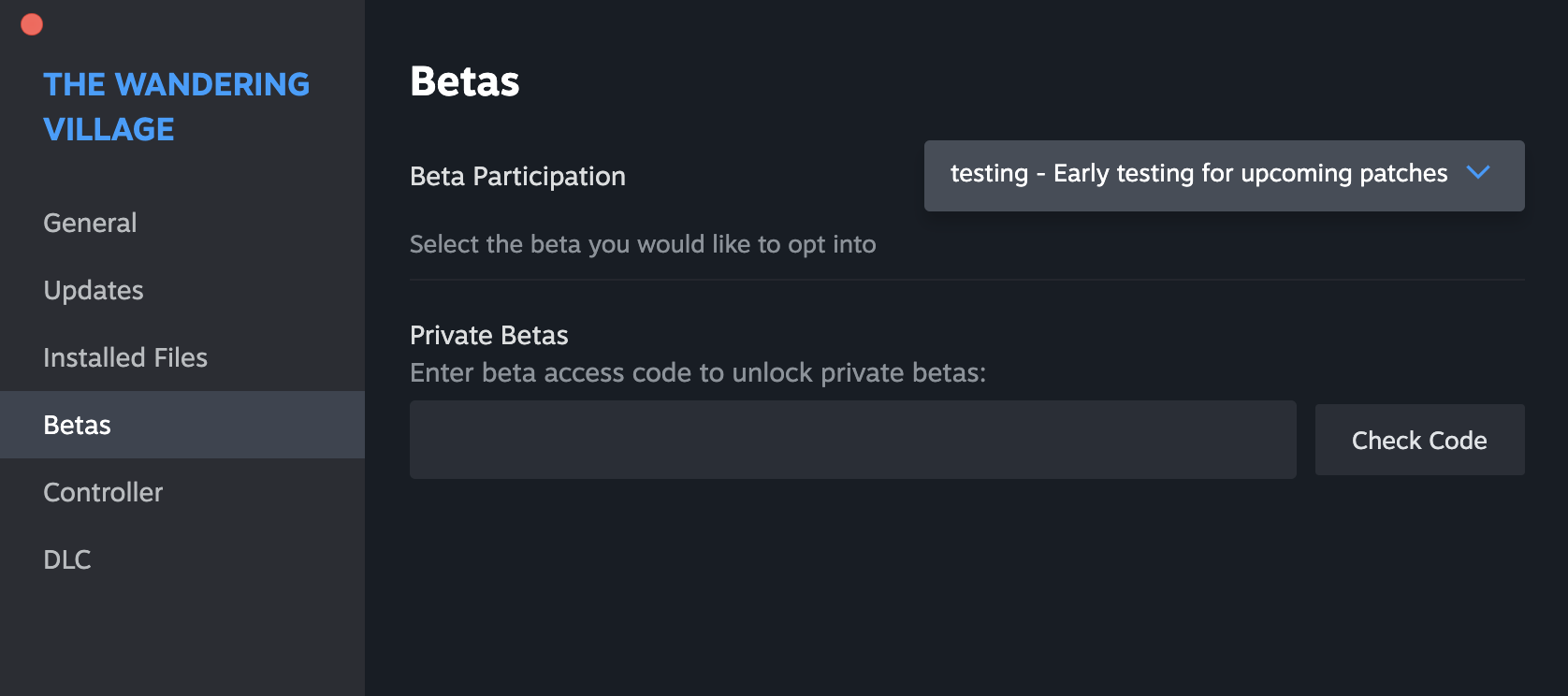Click the blue chevron on beta dropdown

[x=1478, y=172]
